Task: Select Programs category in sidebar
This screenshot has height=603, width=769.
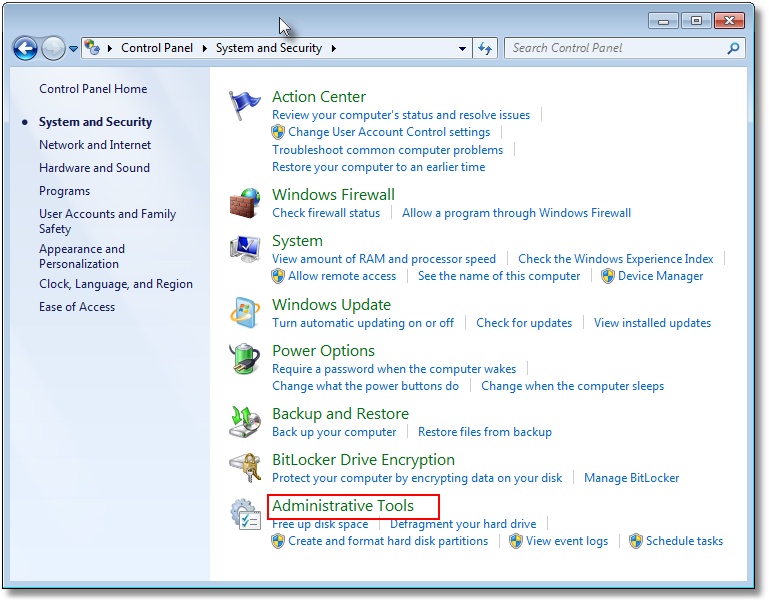Action: pyautogui.click(x=65, y=191)
